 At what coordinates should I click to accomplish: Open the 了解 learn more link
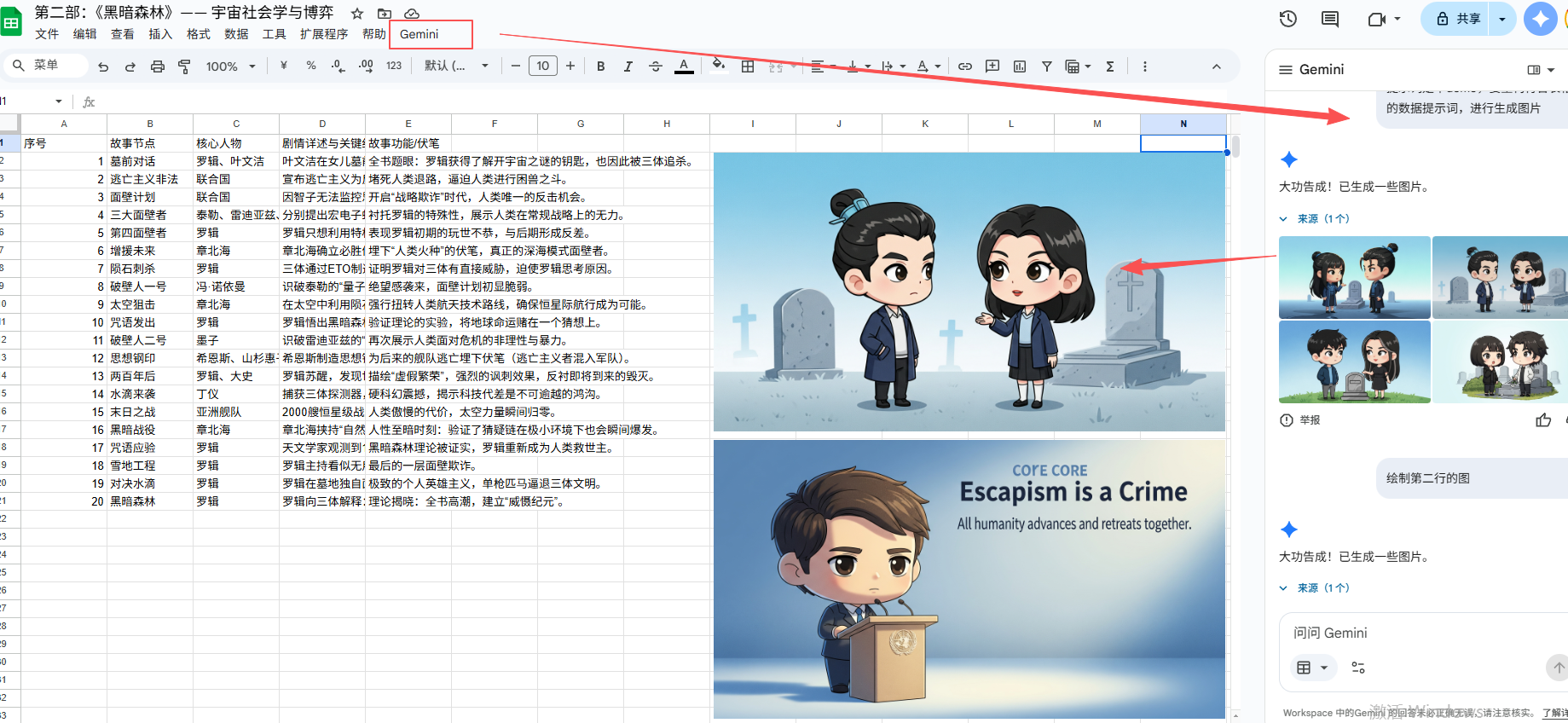coord(1554,713)
